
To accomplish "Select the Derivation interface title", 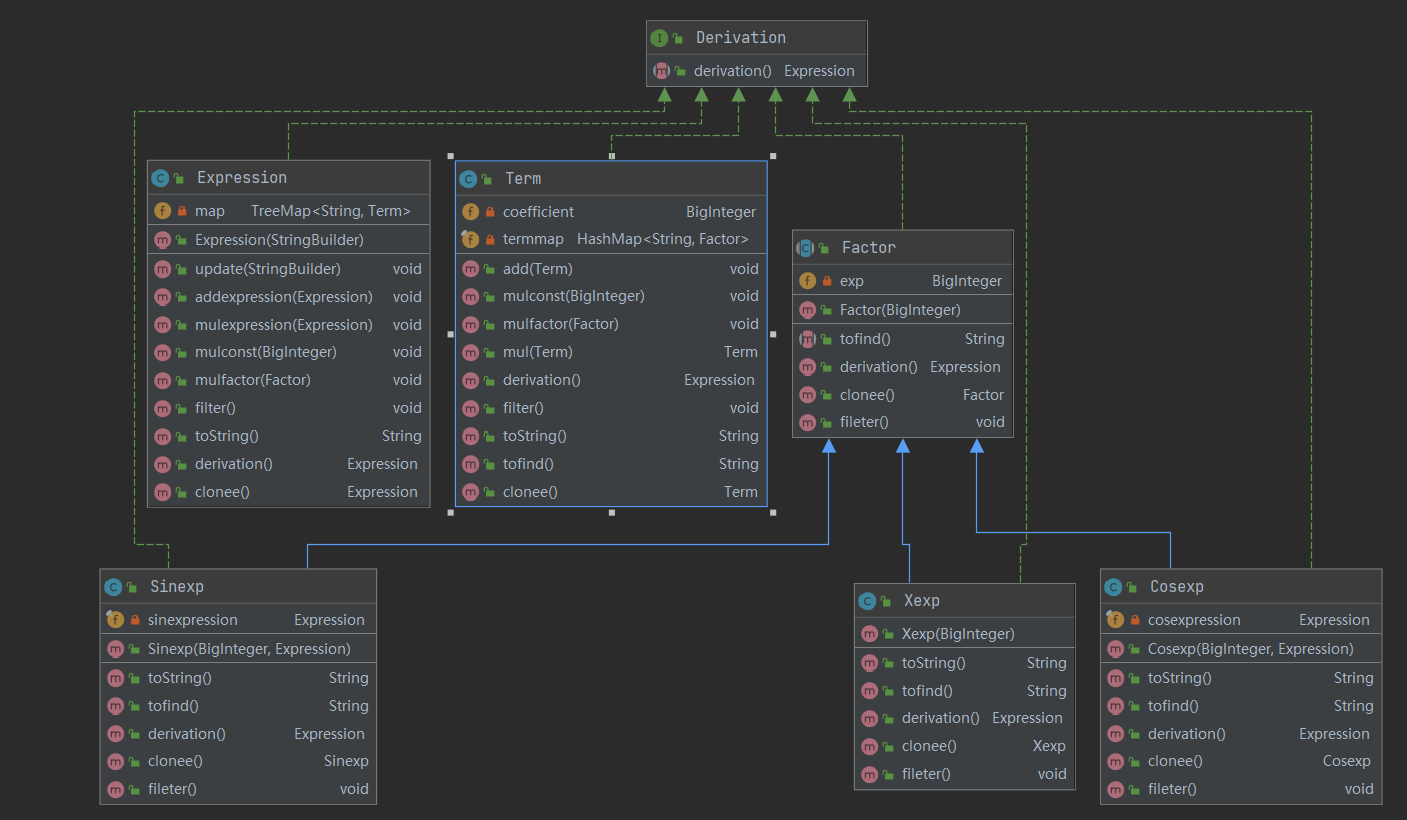I will pos(741,38).
